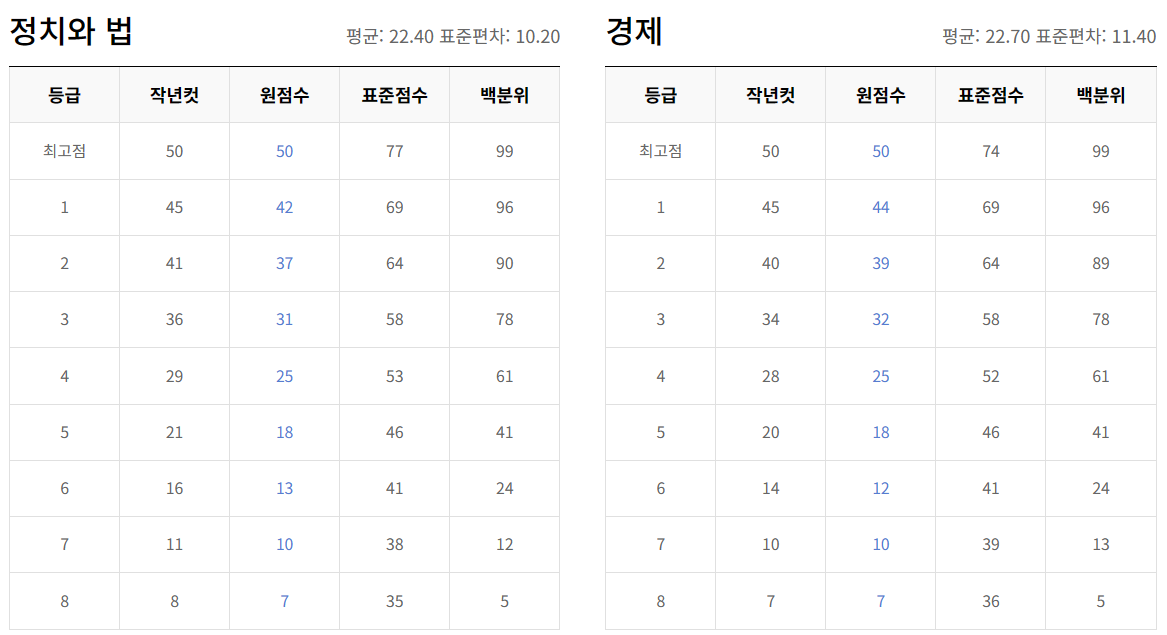Select 작년컷 '34' in 경제 grade 3

pyautogui.click(x=770, y=319)
